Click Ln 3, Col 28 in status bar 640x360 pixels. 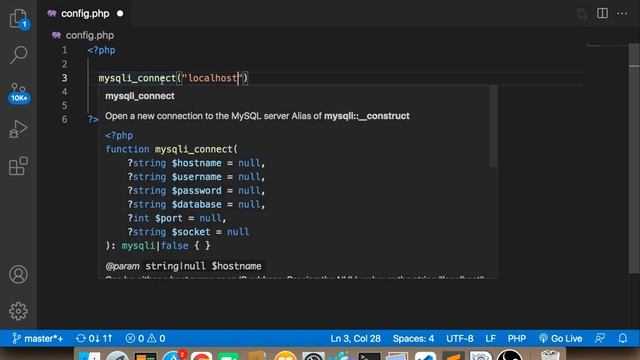pos(355,338)
